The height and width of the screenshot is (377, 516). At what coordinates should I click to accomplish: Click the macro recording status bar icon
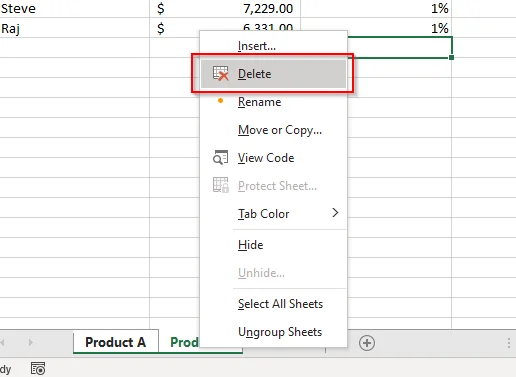(38, 369)
